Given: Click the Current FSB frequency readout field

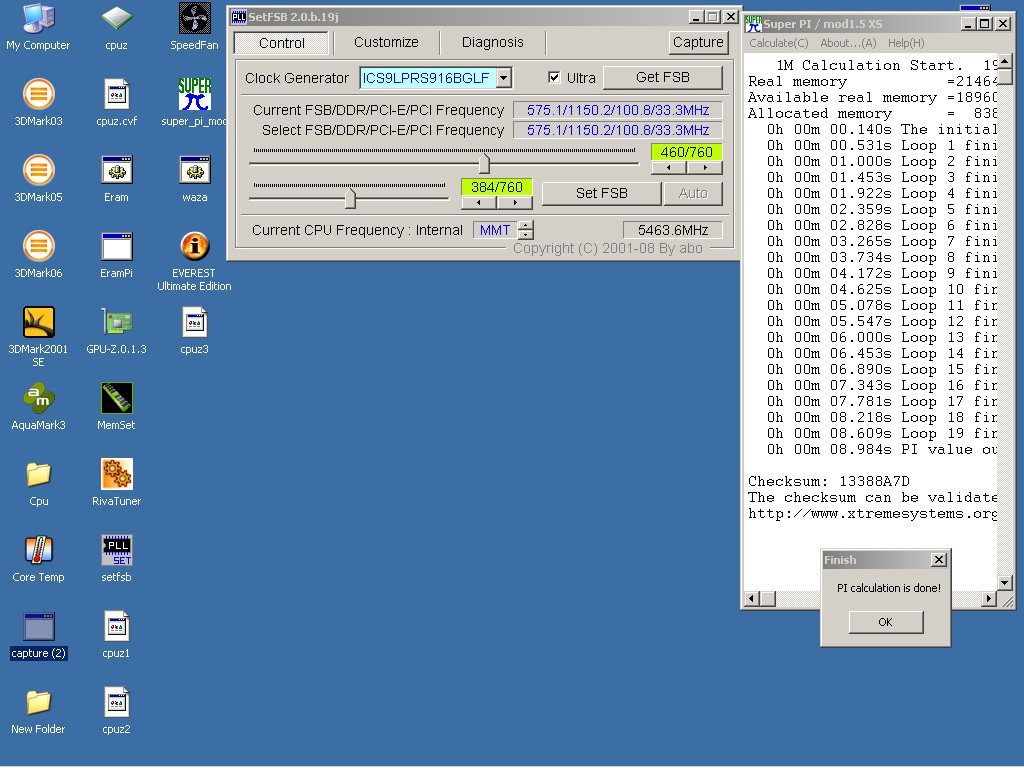Looking at the screenshot, I should [618, 110].
